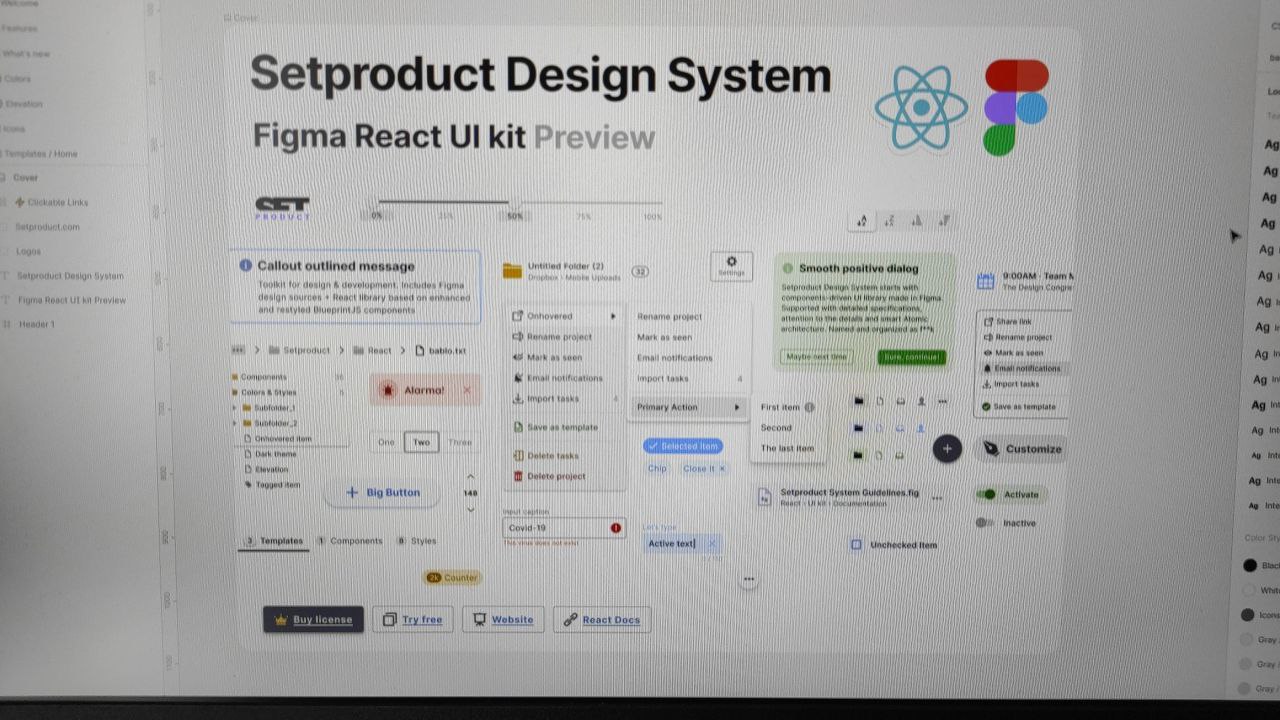This screenshot has width=1280, height=720.
Task: Open the ellipsis menu beside Guidelines.fig
Action: [938, 496]
